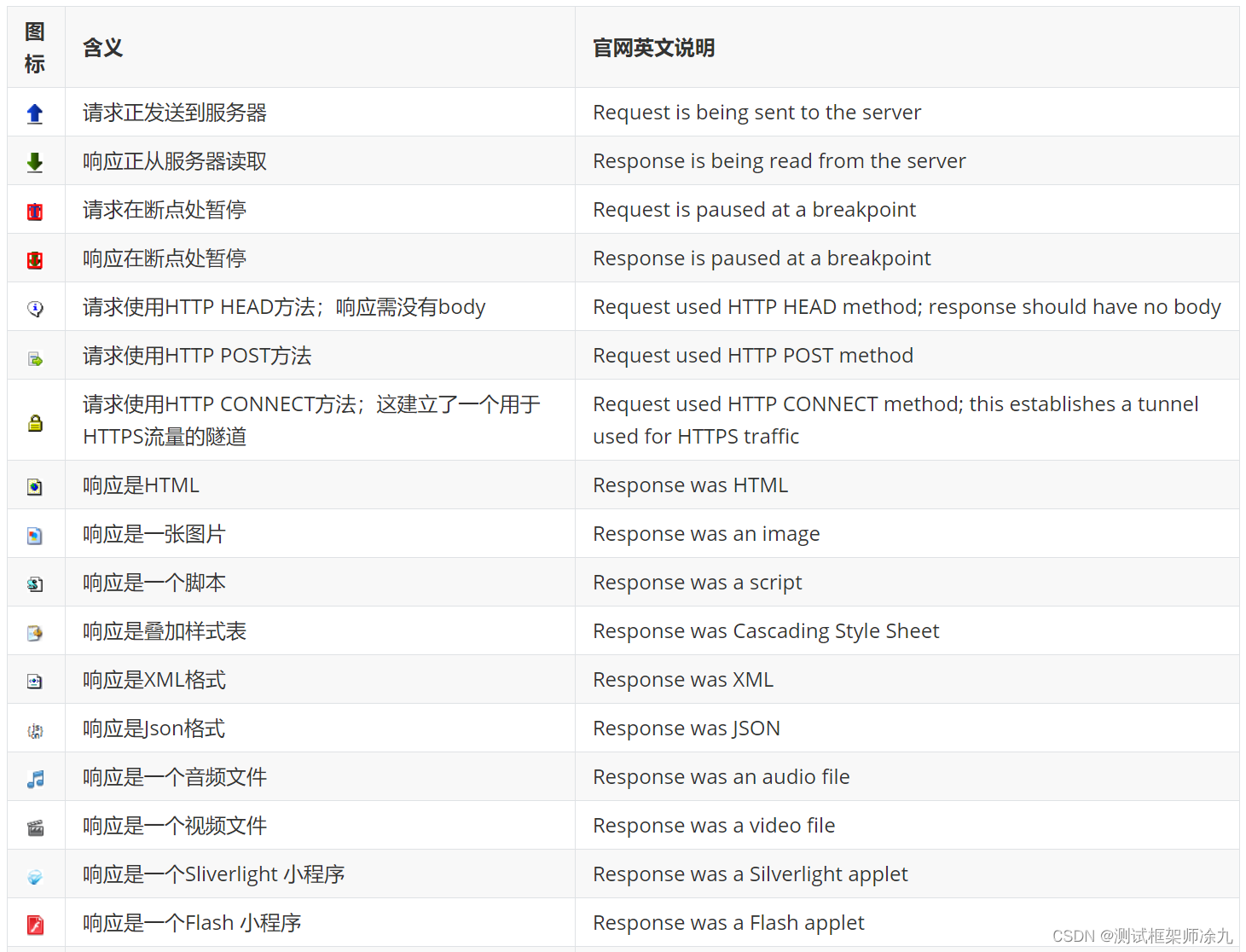
Task: Click the HTTP HEAD method icon
Action: tap(35, 308)
